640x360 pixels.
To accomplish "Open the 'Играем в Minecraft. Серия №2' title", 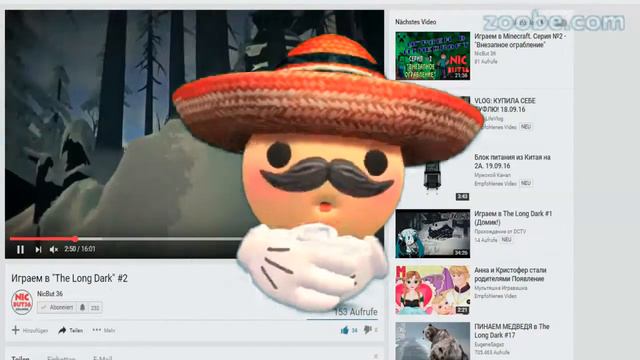I will coord(520,40).
